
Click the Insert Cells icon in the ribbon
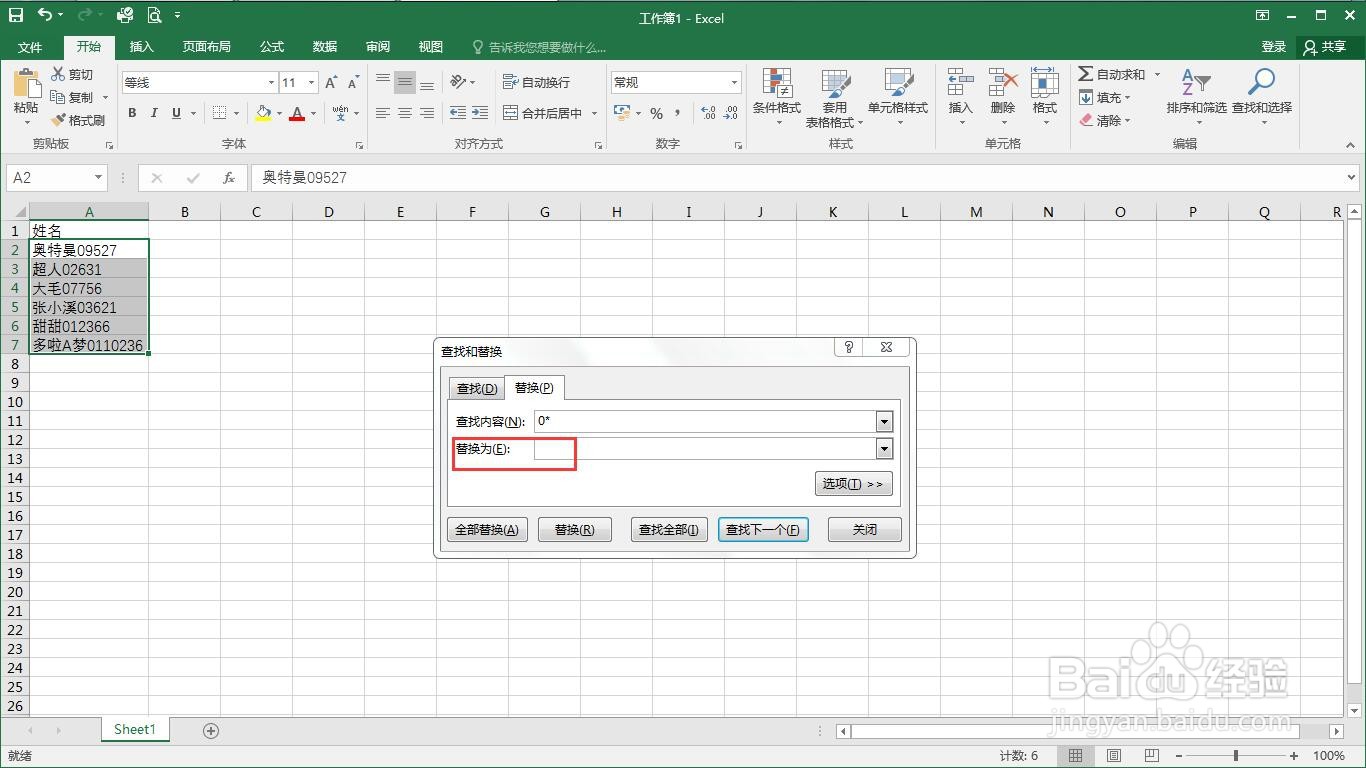pos(959,97)
